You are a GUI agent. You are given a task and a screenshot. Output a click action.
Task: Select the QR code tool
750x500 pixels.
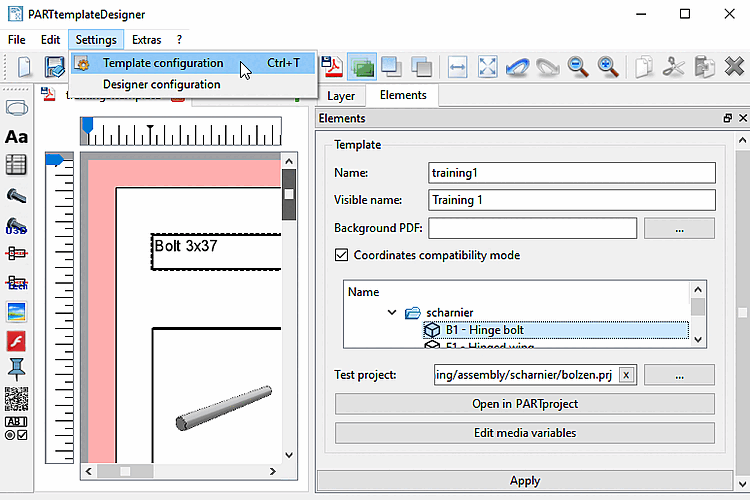(x=16, y=400)
